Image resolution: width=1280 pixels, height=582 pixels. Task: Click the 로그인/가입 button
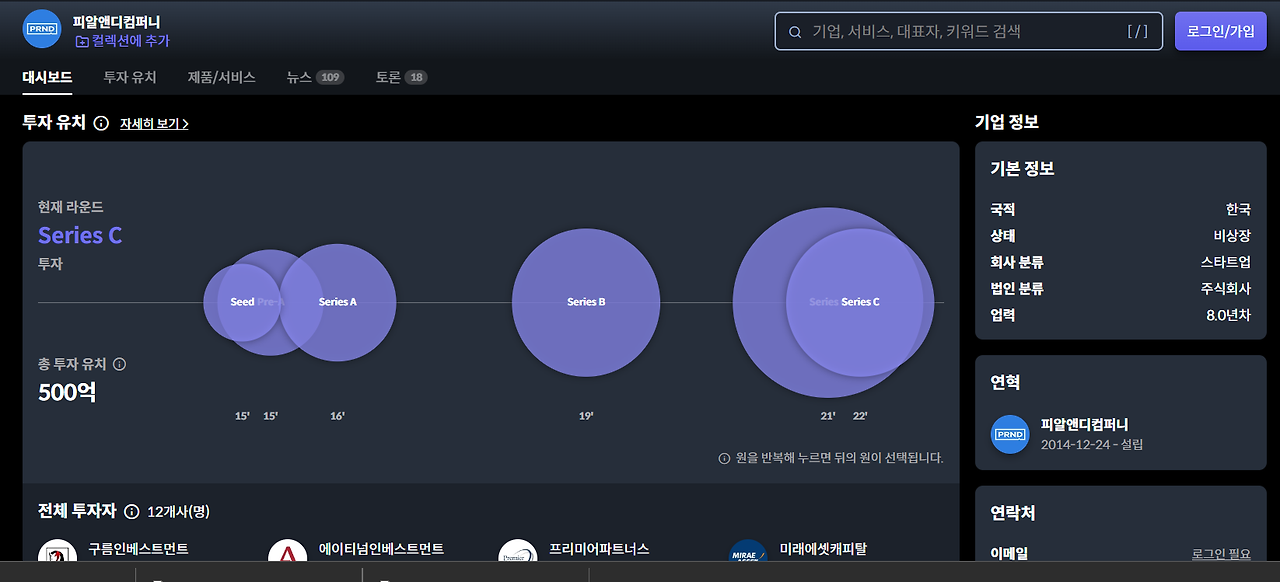pyautogui.click(x=1220, y=31)
